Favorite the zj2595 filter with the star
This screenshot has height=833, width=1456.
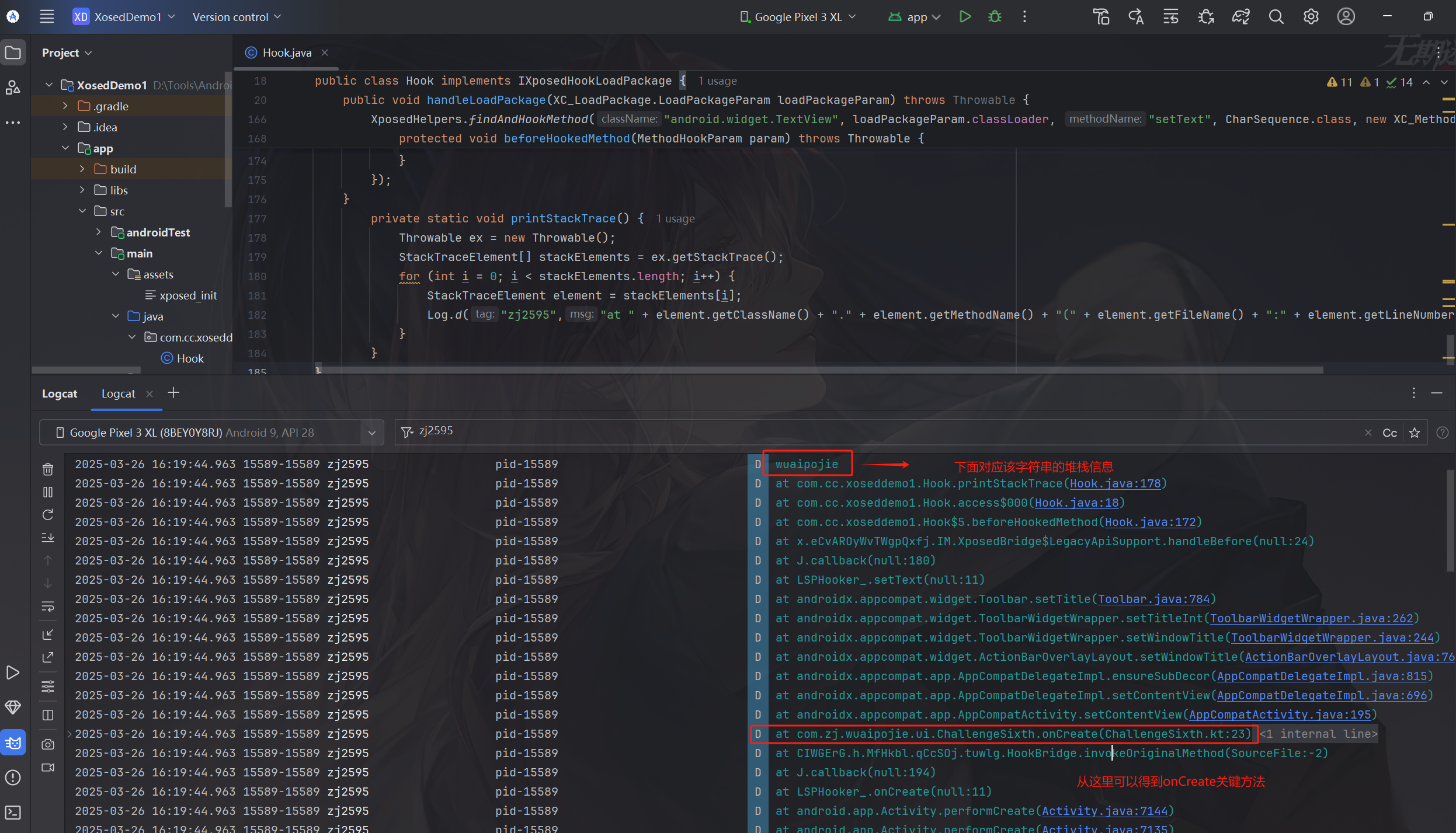pos(1415,433)
